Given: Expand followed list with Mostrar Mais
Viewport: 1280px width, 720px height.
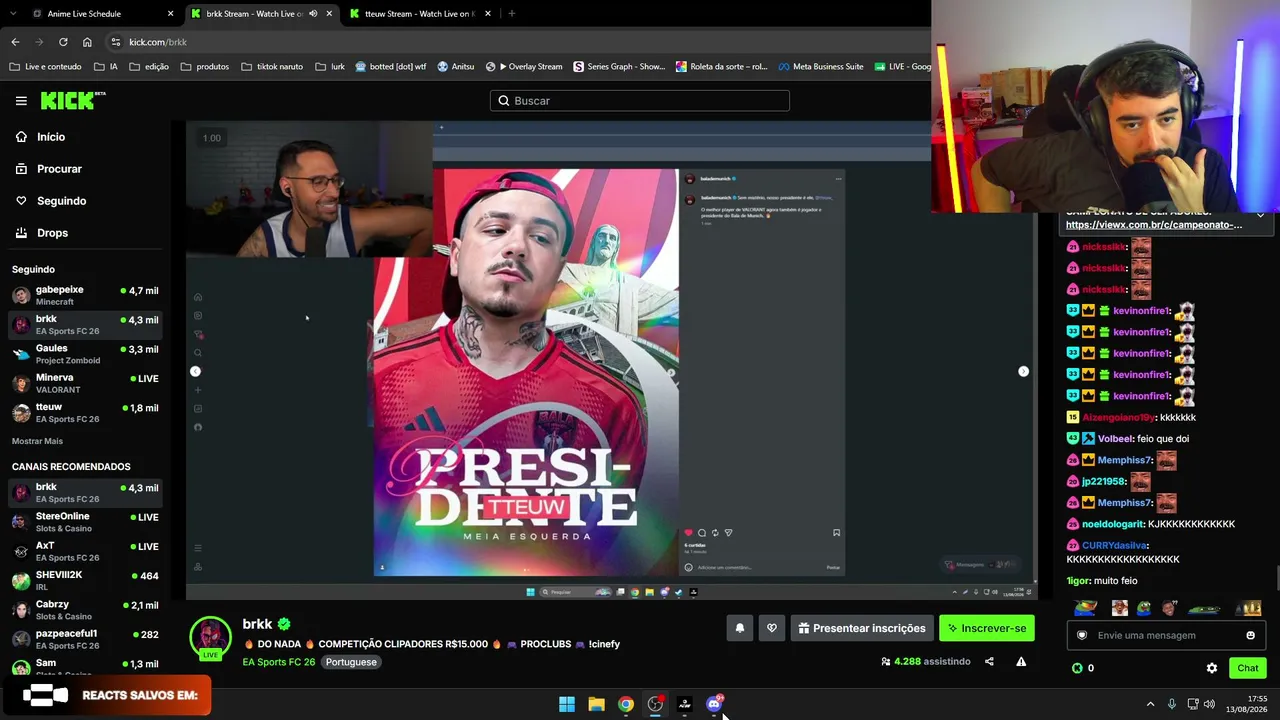Looking at the screenshot, I should pyautogui.click(x=37, y=441).
